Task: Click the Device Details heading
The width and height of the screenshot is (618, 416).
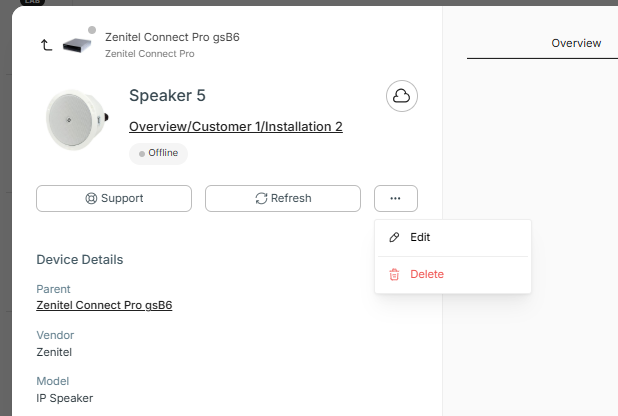Action: click(x=79, y=259)
